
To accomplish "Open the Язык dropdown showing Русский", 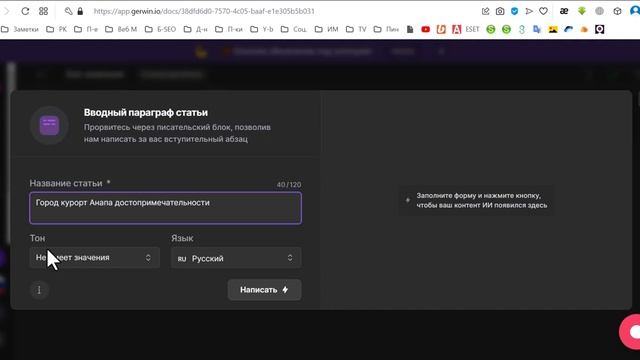I will [x=236, y=258].
